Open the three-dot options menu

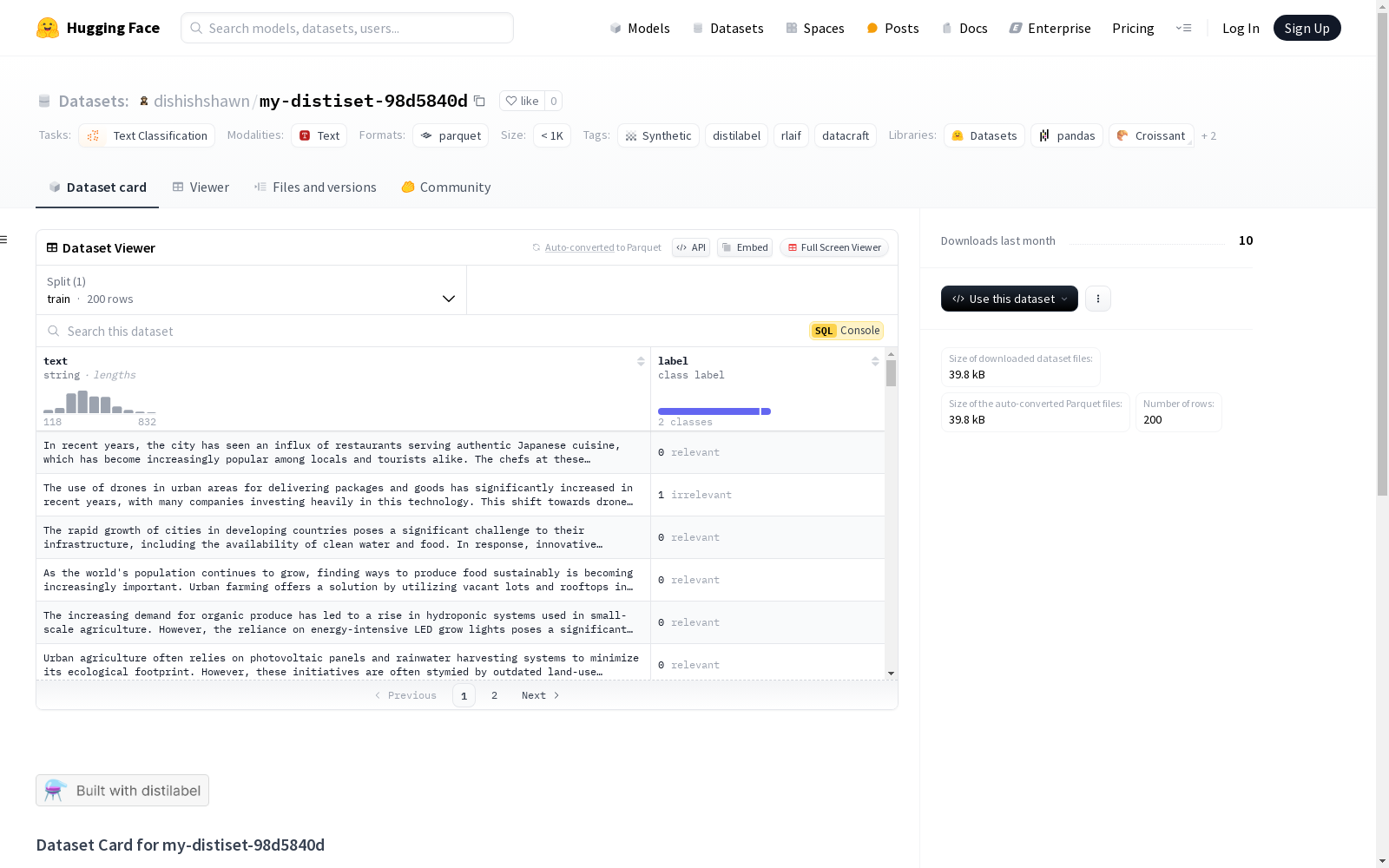(x=1098, y=299)
